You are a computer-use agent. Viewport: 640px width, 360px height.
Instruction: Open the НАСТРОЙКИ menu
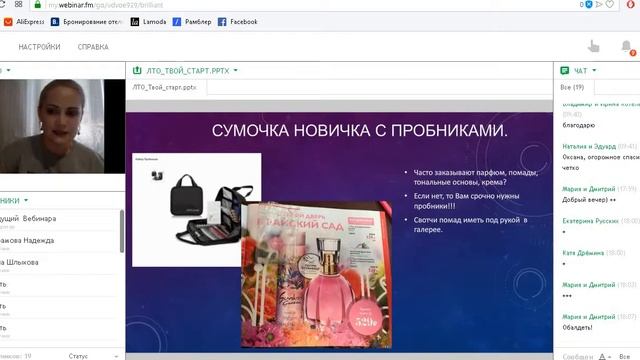click(39, 47)
